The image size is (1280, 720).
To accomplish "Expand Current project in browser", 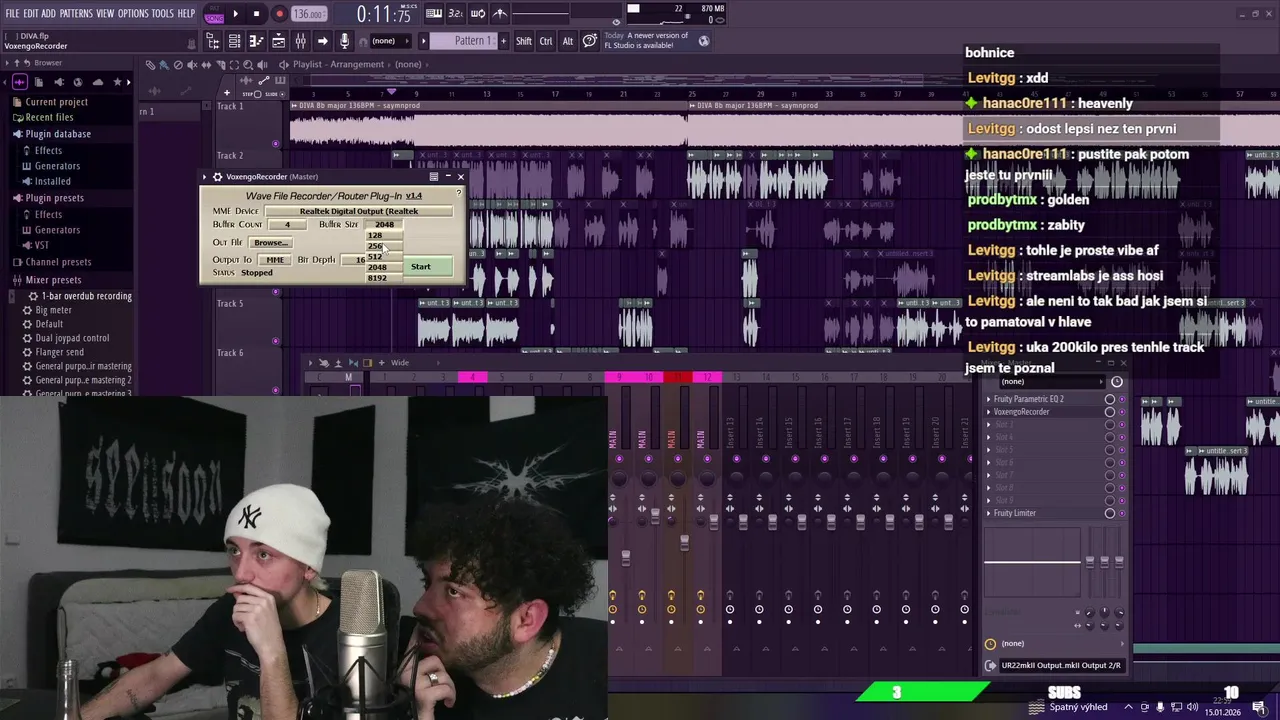I will coord(56,102).
